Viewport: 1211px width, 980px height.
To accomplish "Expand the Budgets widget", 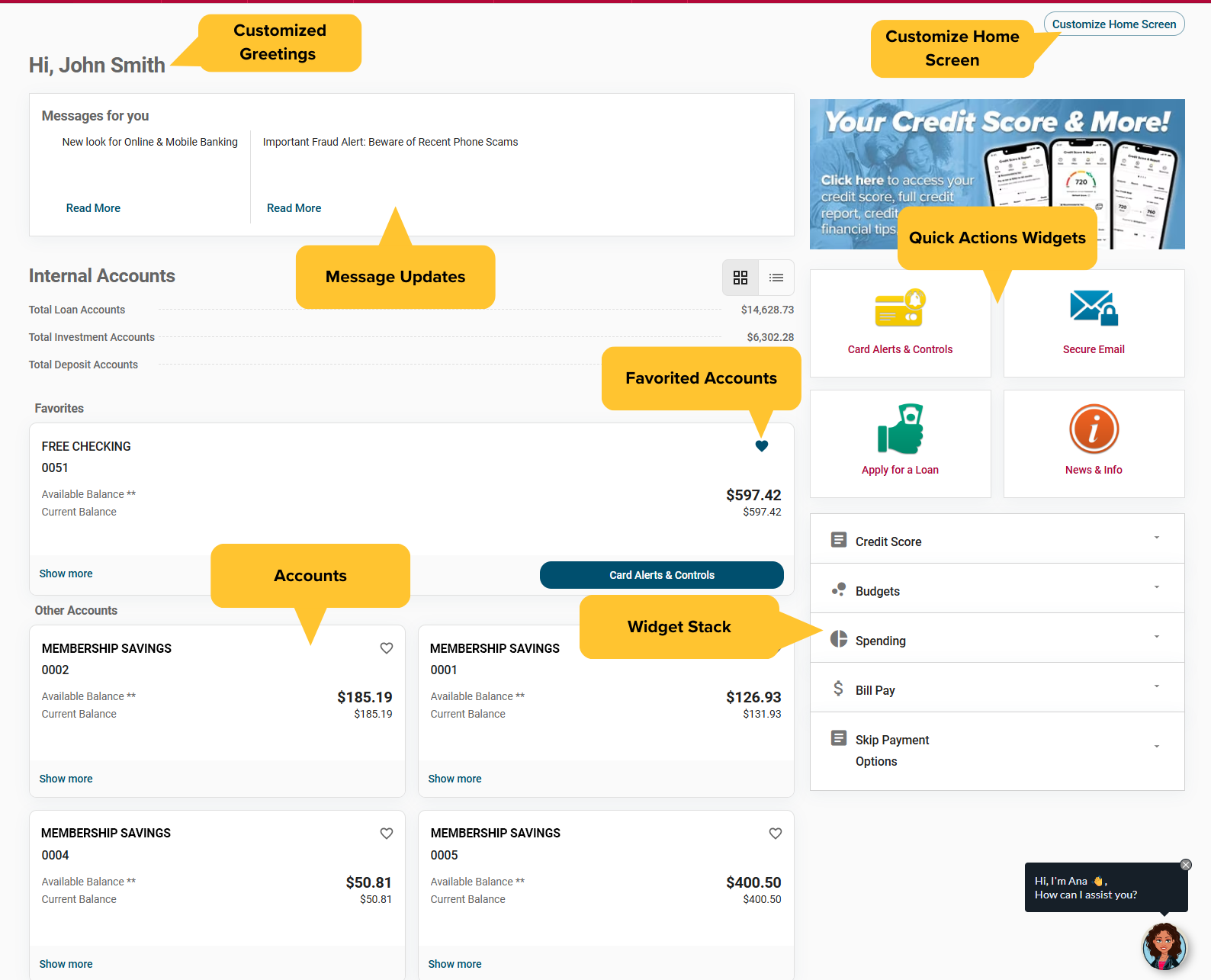I will point(997,590).
